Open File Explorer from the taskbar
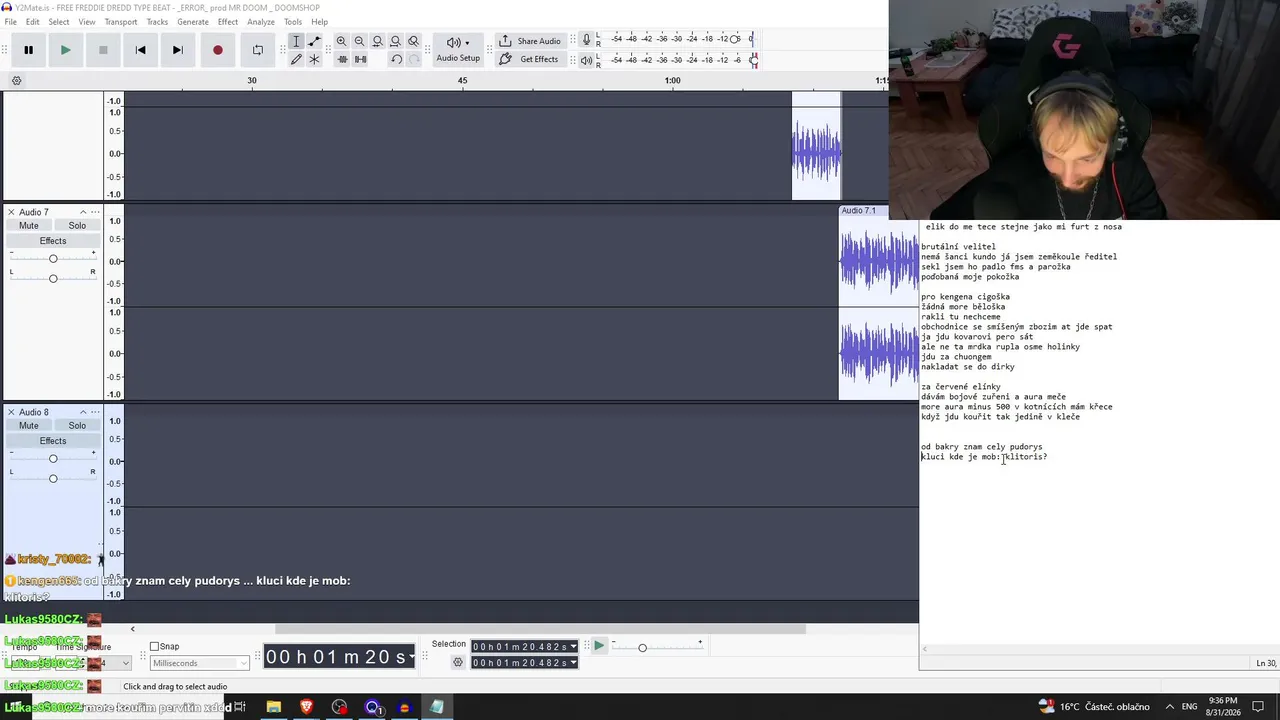1280x720 pixels. click(x=273, y=707)
